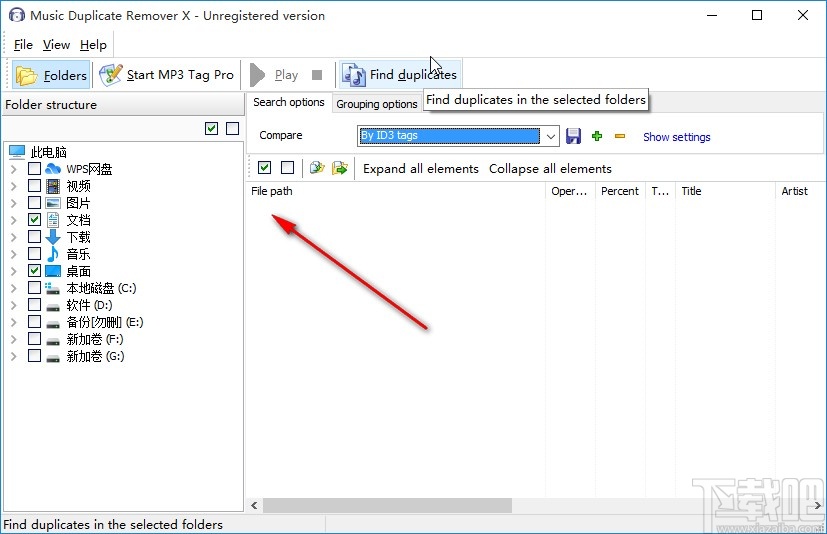
Task: Click the 文档 document icon
Action: pos(53,220)
